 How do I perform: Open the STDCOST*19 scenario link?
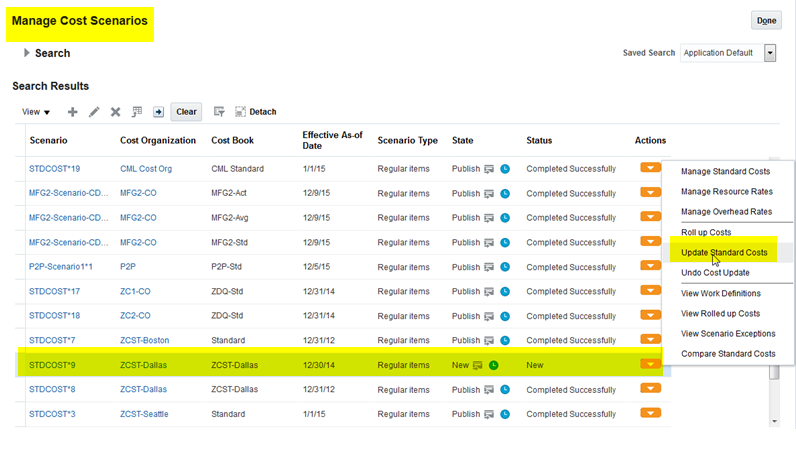54,169
